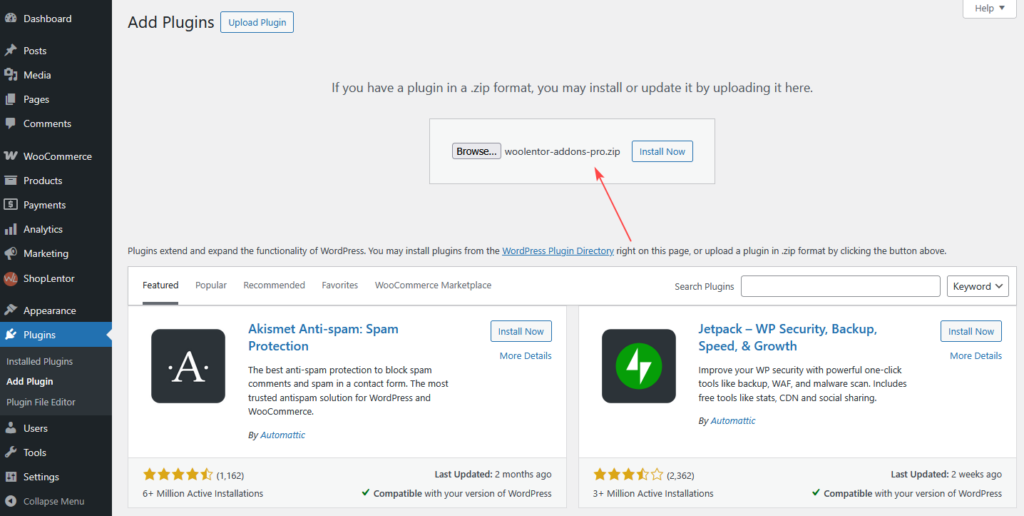Open the WordPress Plugin Directory link
The height and width of the screenshot is (516, 1024).
[x=557, y=251]
